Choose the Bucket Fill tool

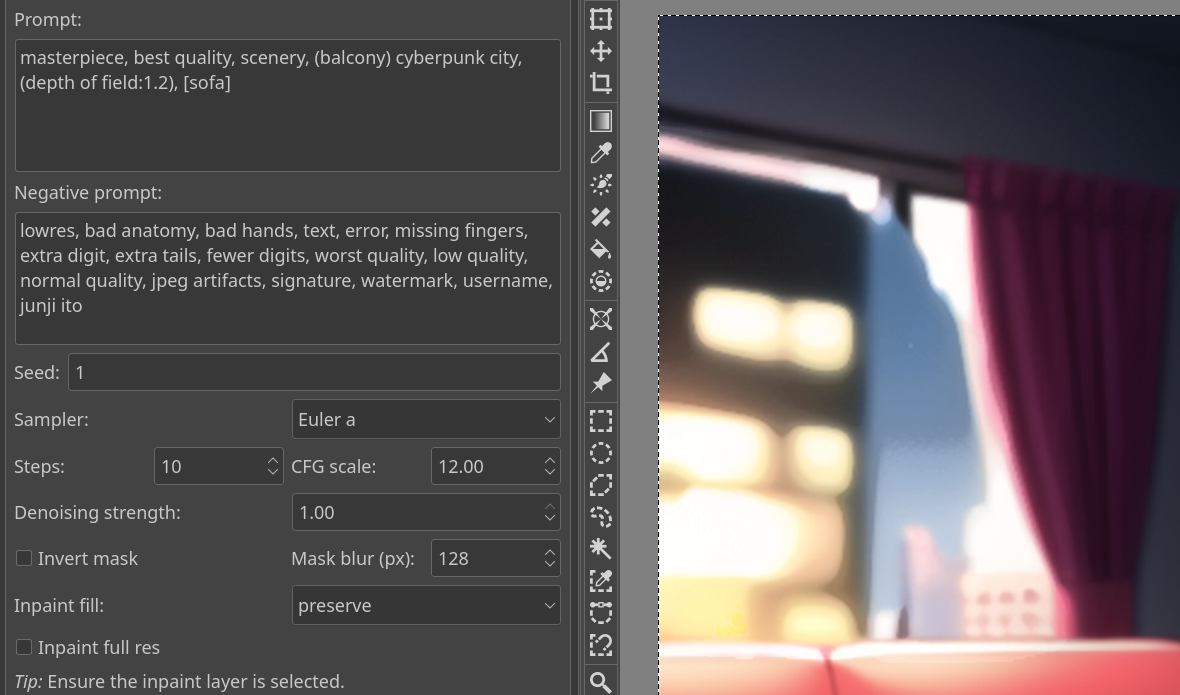(x=601, y=249)
